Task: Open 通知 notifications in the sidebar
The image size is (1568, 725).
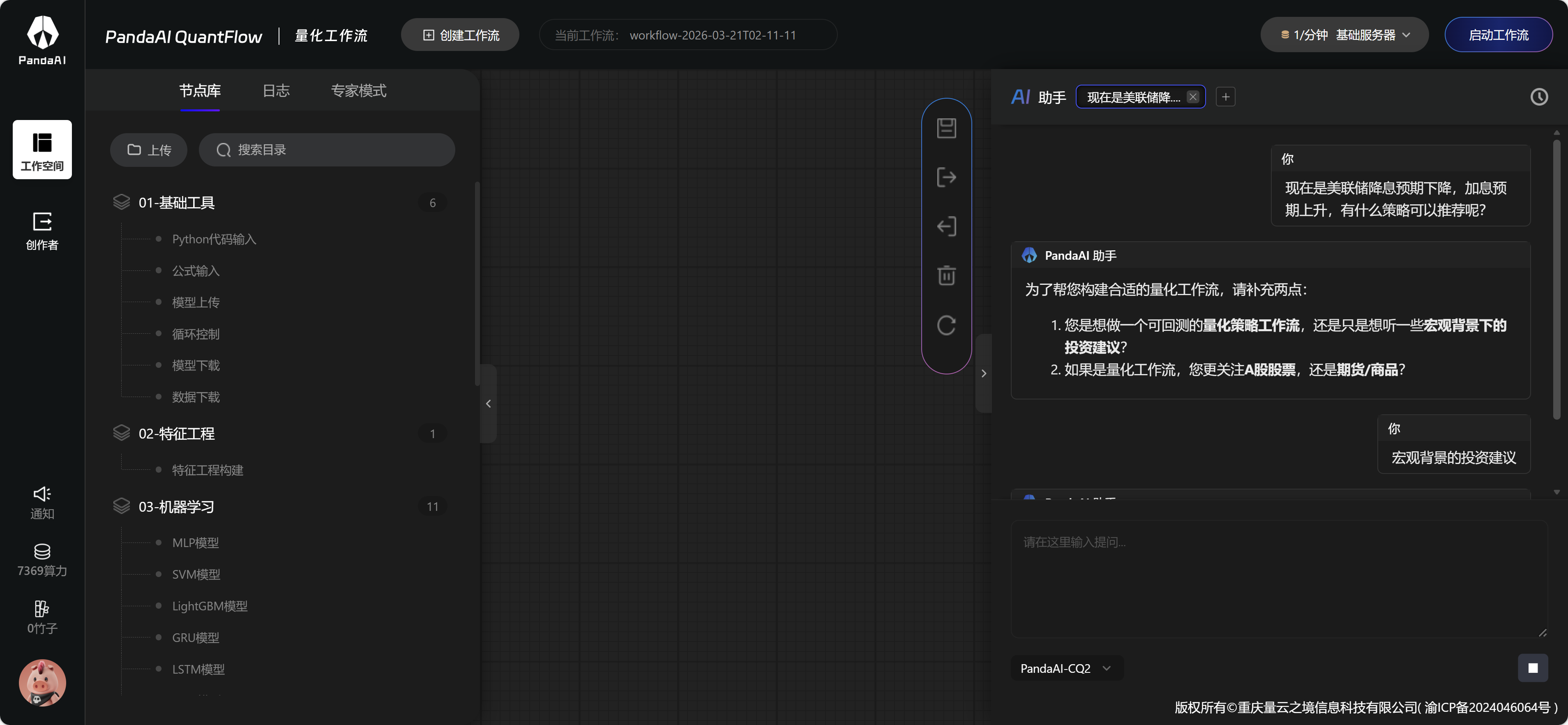Action: (x=42, y=503)
